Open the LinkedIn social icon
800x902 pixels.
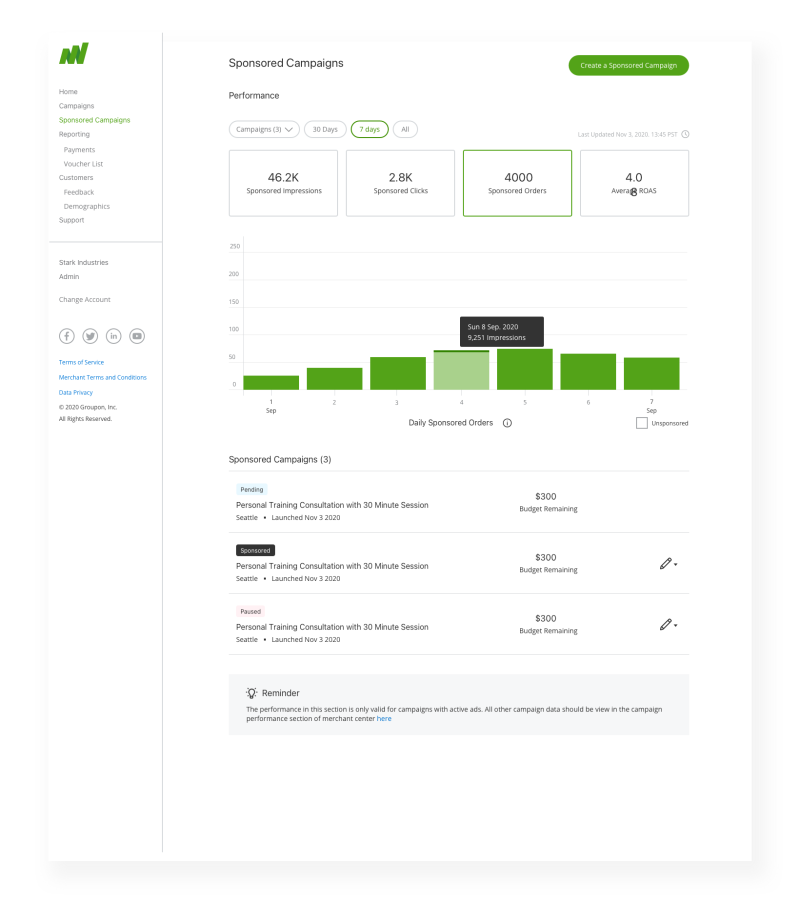point(113,336)
